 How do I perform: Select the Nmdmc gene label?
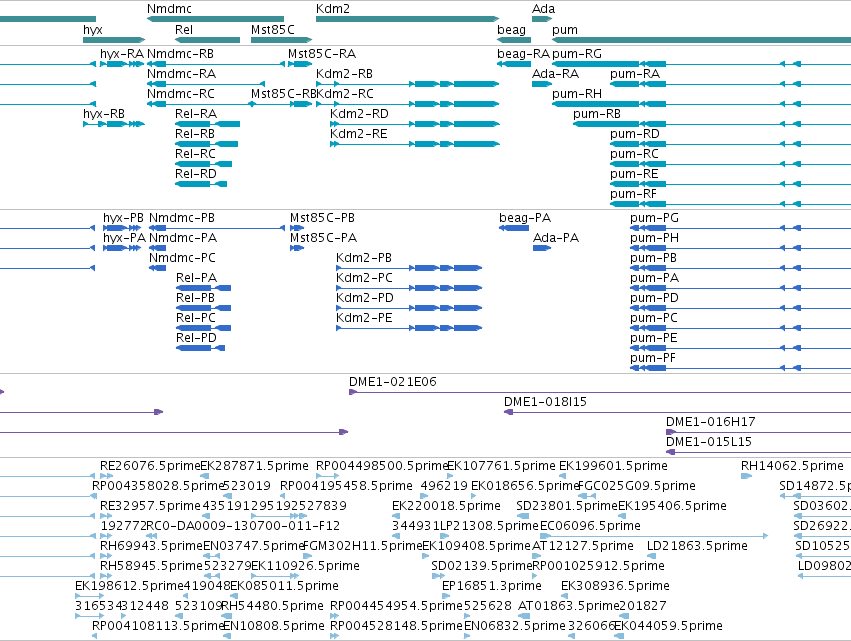[169, 9]
